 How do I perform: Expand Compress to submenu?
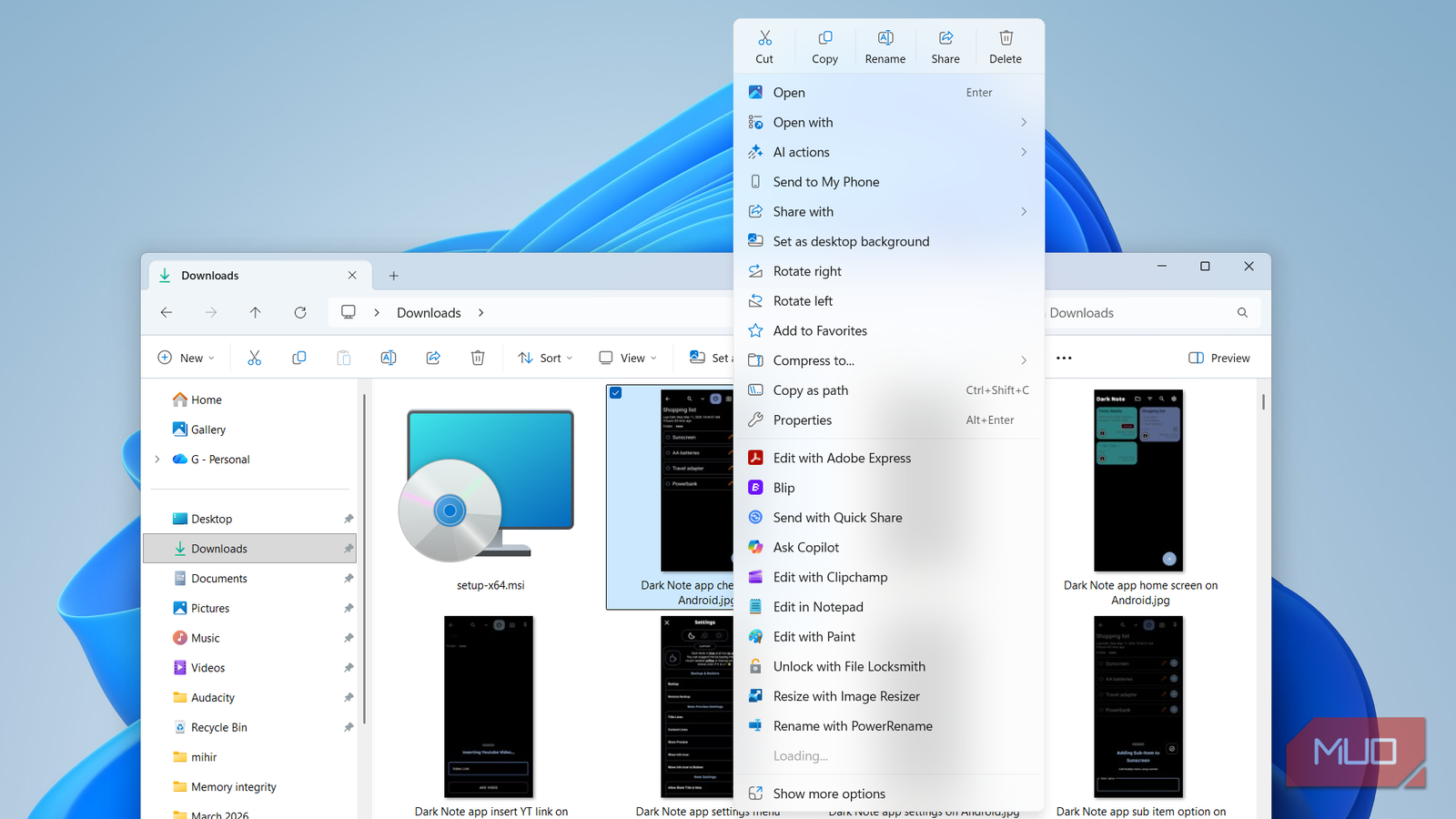click(x=889, y=360)
